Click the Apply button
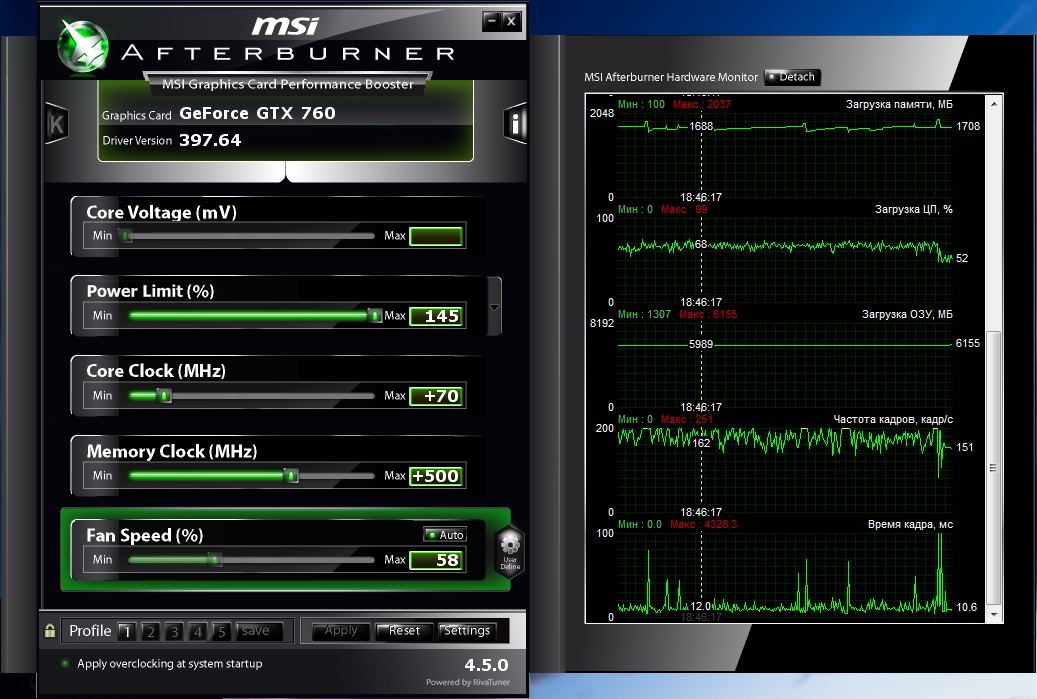The width and height of the screenshot is (1037, 699). (x=341, y=631)
